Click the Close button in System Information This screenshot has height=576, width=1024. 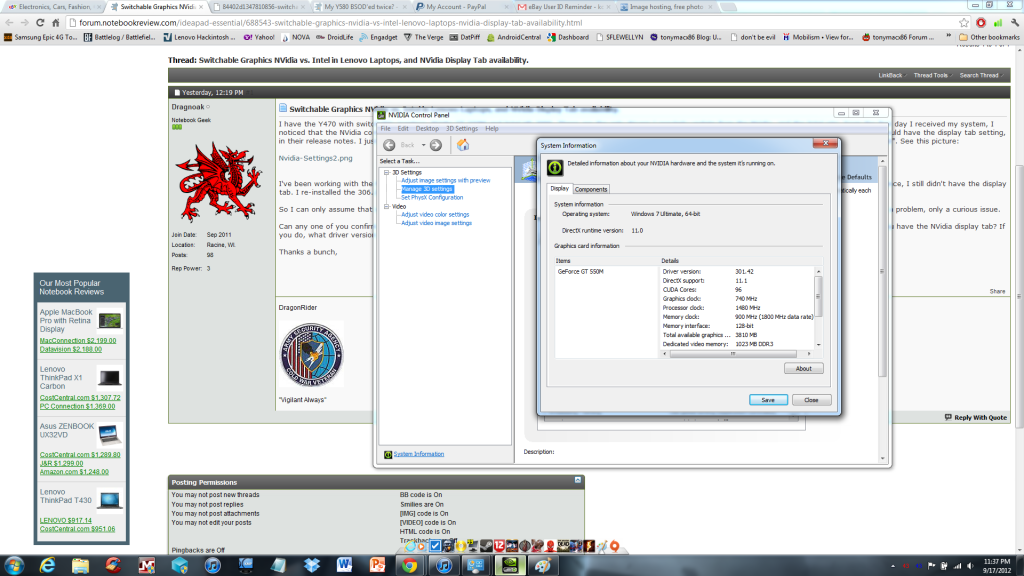coord(811,400)
